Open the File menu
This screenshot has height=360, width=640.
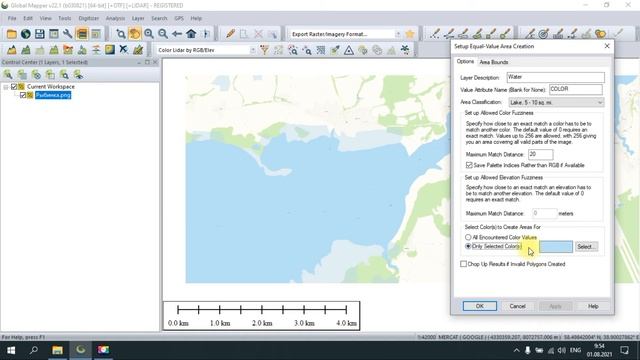[12, 18]
